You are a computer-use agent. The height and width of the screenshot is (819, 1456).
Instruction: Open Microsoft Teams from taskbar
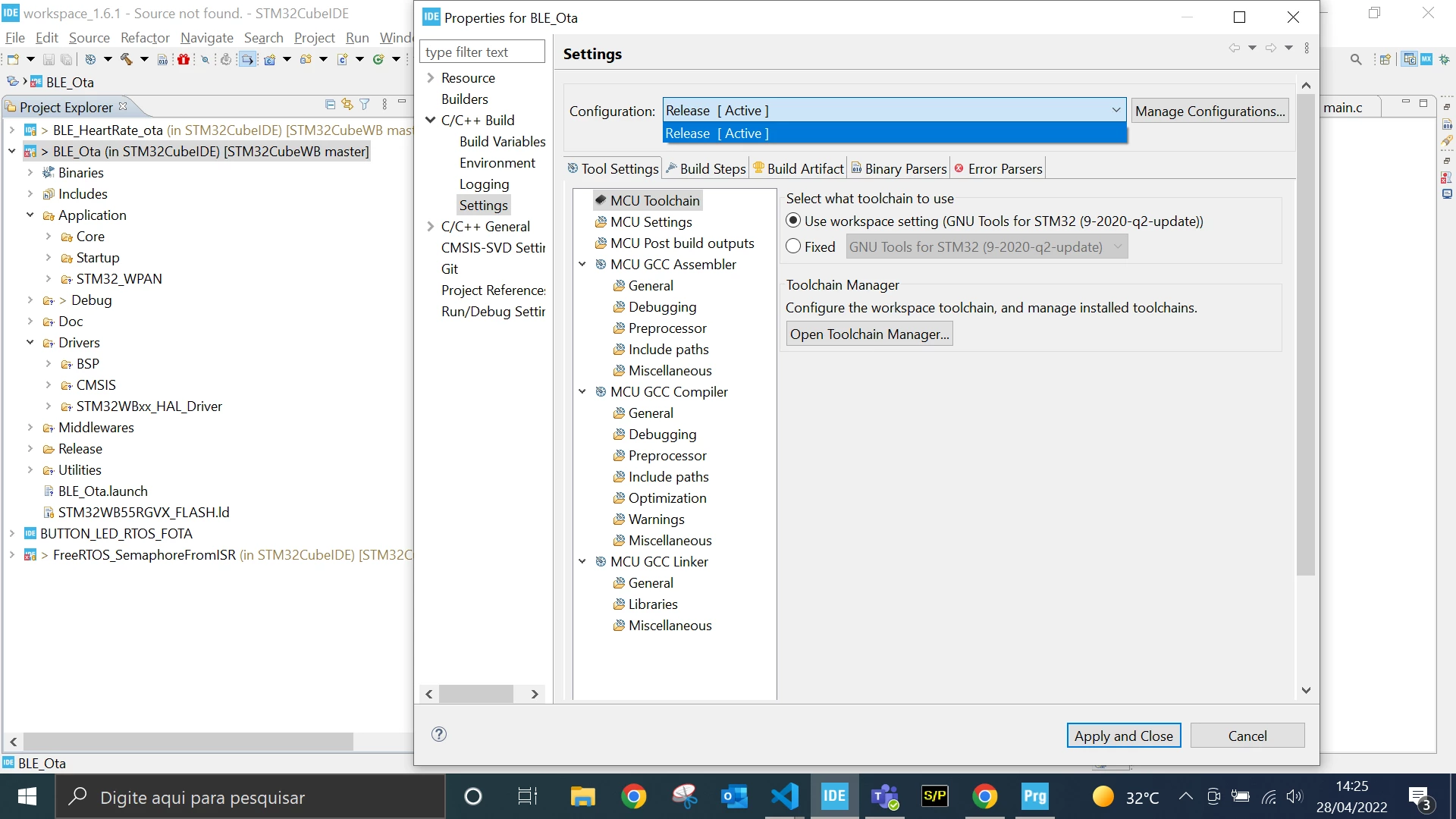point(884,796)
